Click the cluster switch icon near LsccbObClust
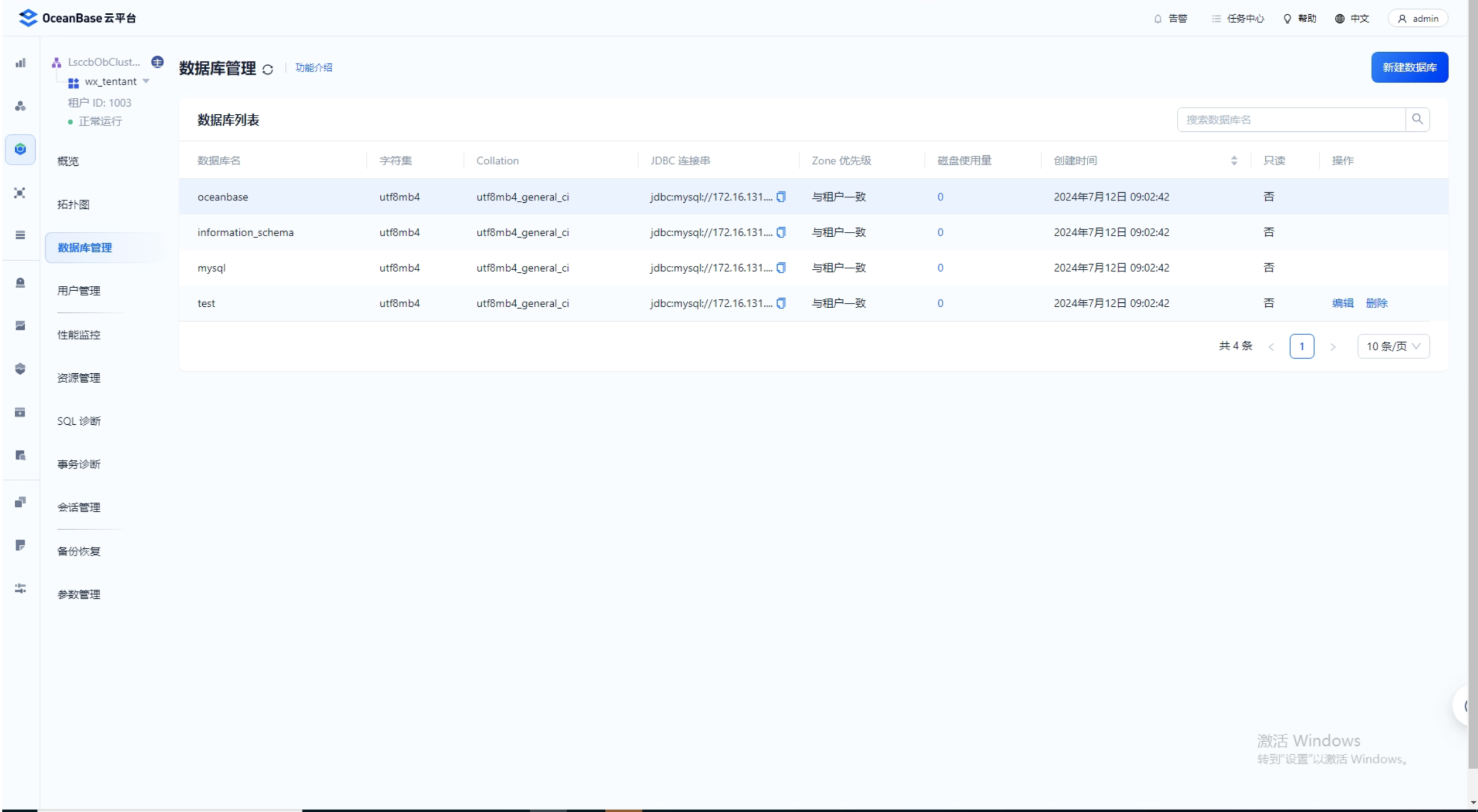 click(157, 62)
